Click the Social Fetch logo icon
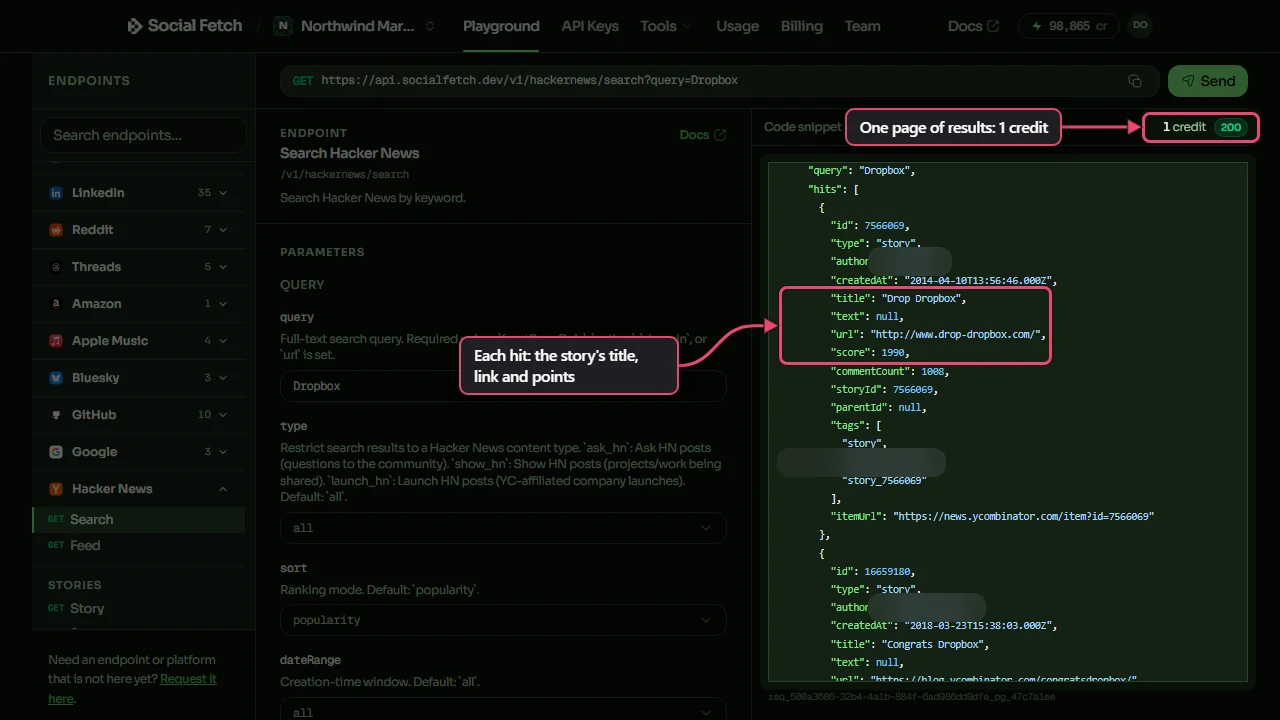1280x720 pixels. pyautogui.click(x=135, y=26)
